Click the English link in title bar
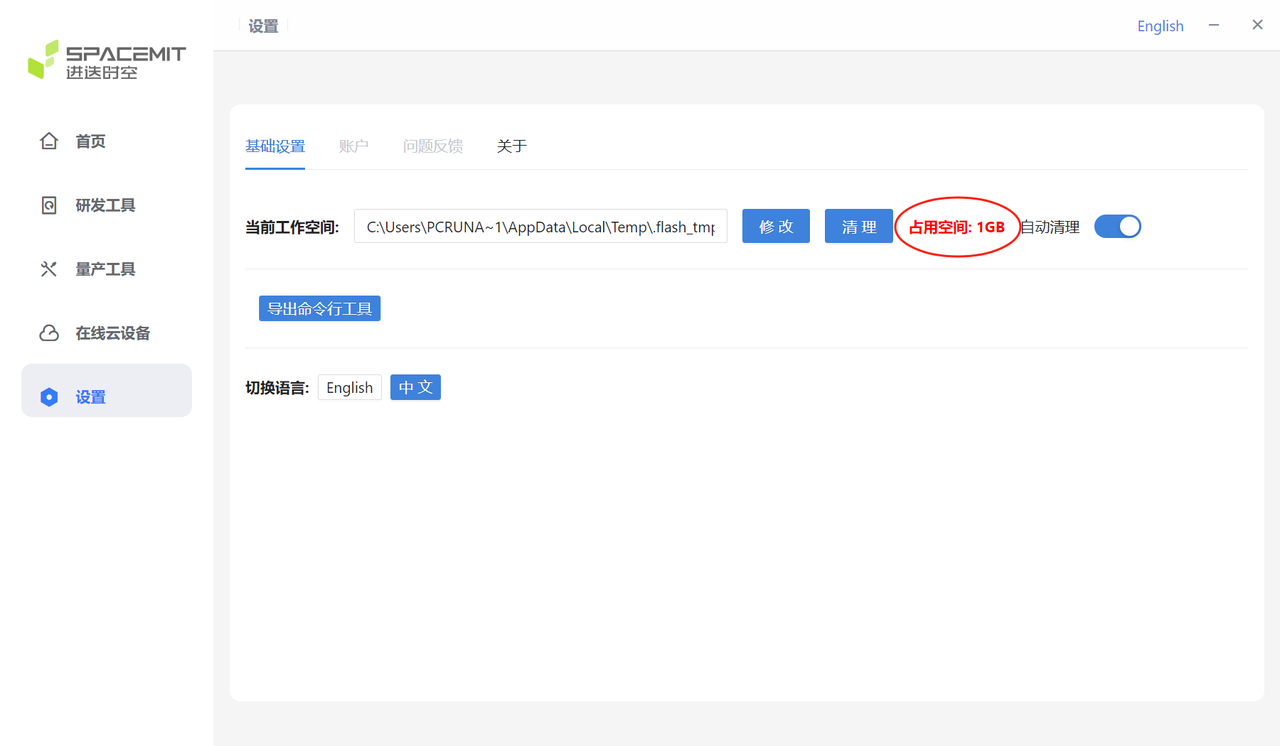1280x746 pixels. 1160,26
